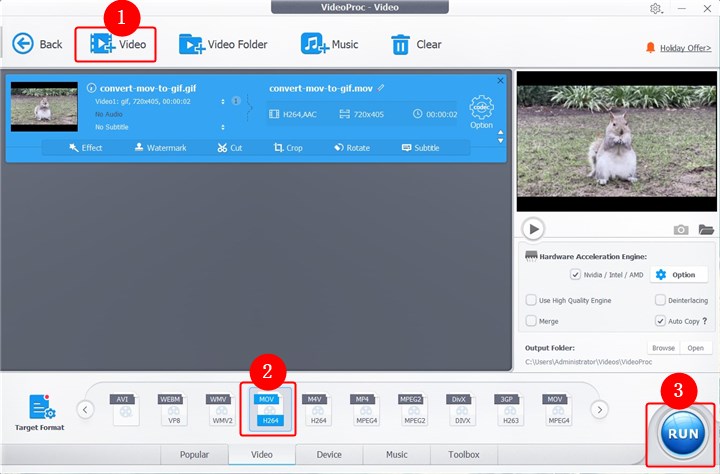720x474 pixels.
Task: Add a video with the Video button
Action: (118, 44)
